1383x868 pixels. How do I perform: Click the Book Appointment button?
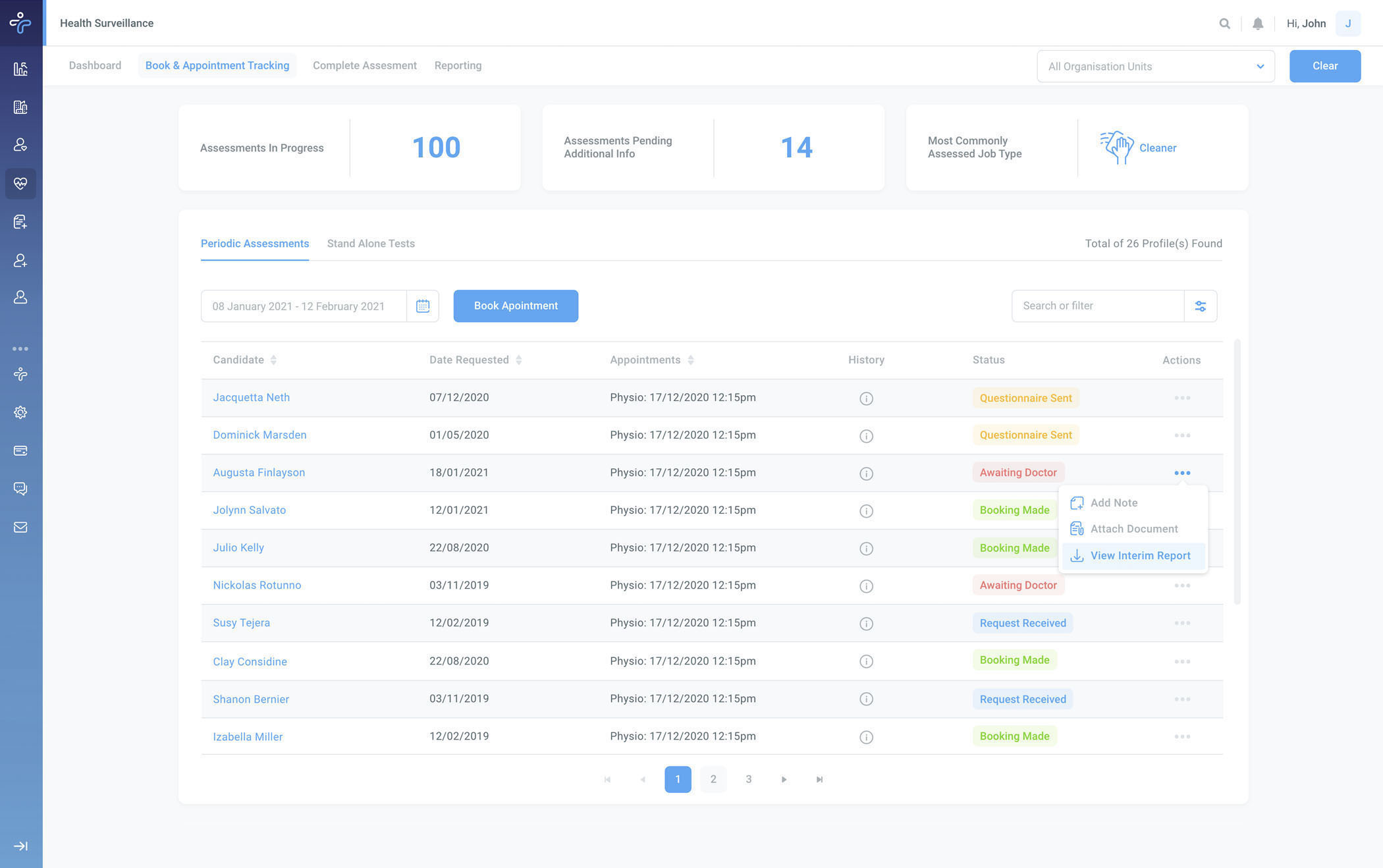click(x=515, y=306)
